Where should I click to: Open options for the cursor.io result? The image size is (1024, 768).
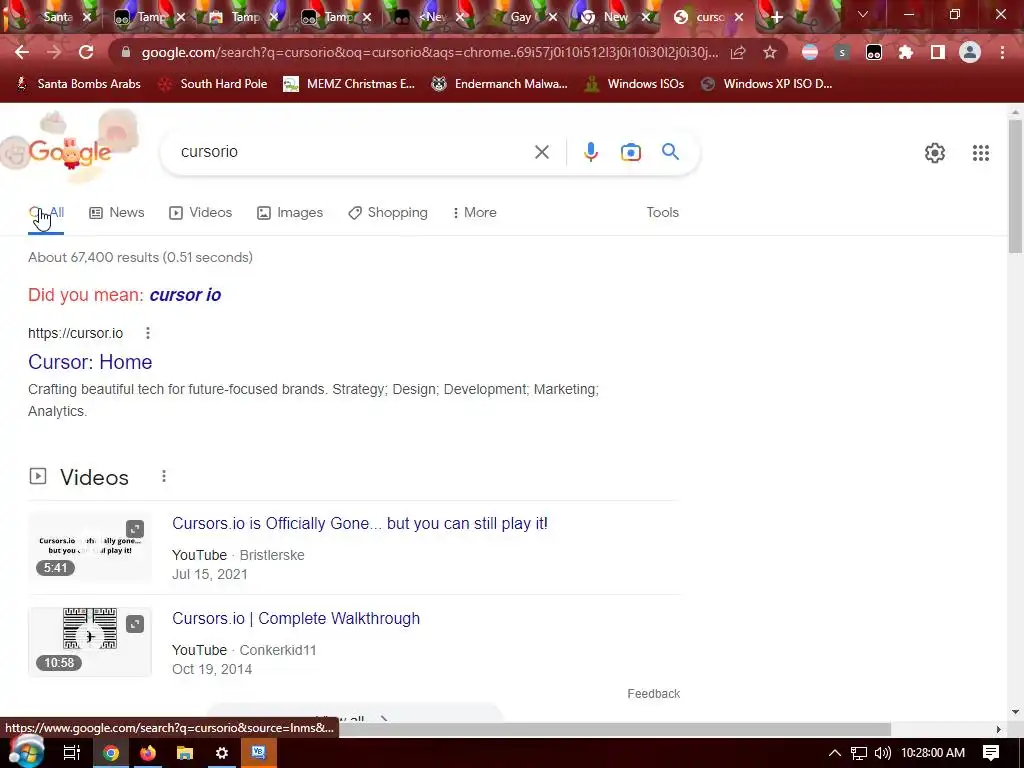pyautogui.click(x=148, y=333)
